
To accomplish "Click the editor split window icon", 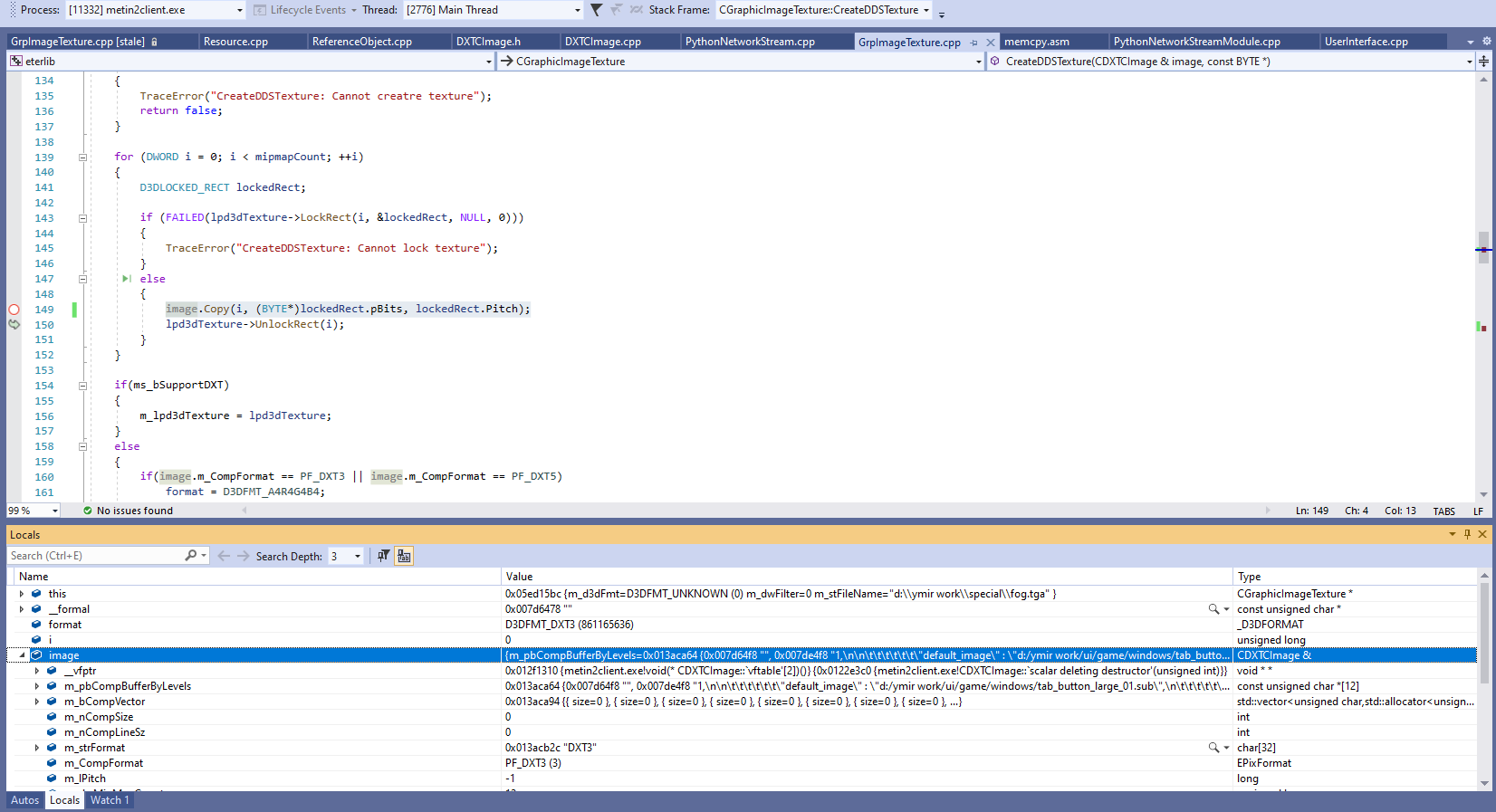I will pos(1483,62).
